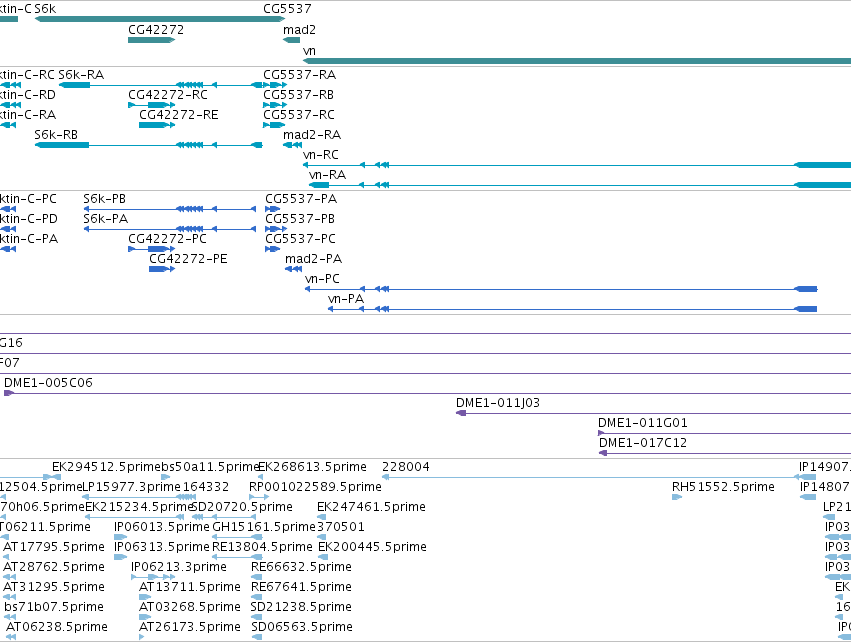Viewport: 851px width, 642px height.
Task: Click the vn-RC transcript label
Action: tap(321, 155)
